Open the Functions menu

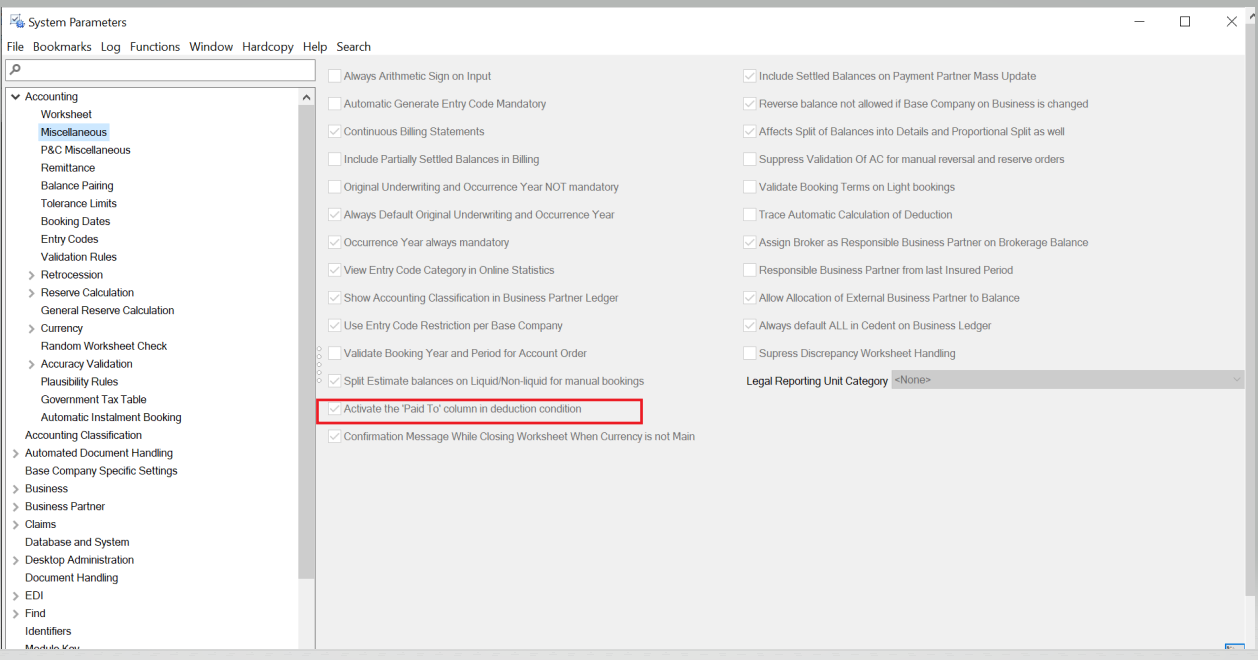[x=155, y=47]
